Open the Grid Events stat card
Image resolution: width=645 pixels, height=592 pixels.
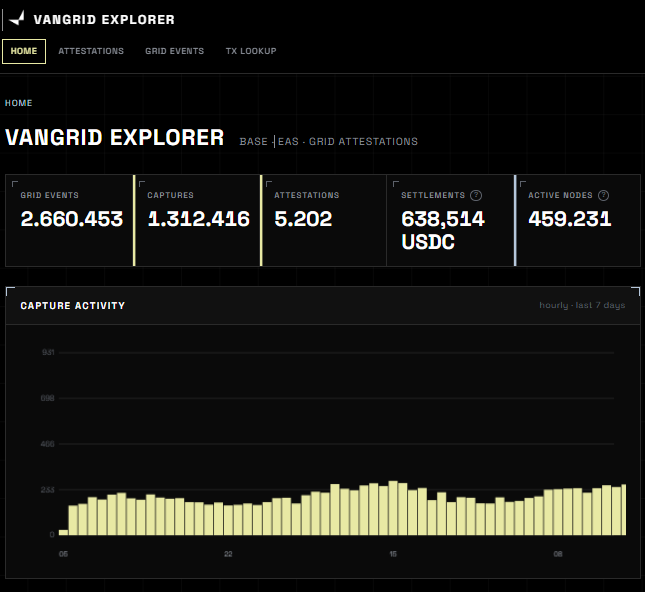[x=69, y=221]
